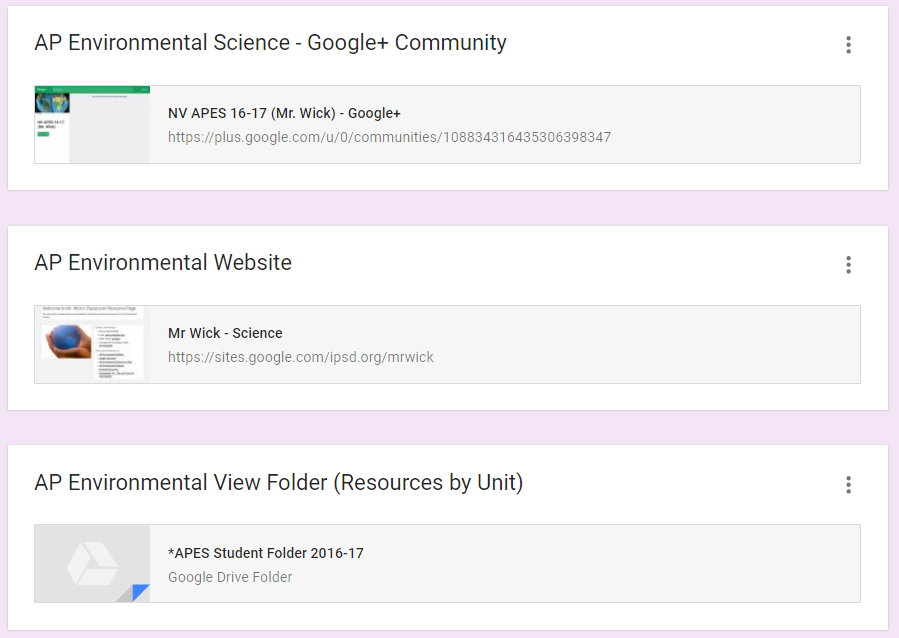Open NV APES 16-17 (Mr. Wick) attachment
899x638 pixels.
283,113
